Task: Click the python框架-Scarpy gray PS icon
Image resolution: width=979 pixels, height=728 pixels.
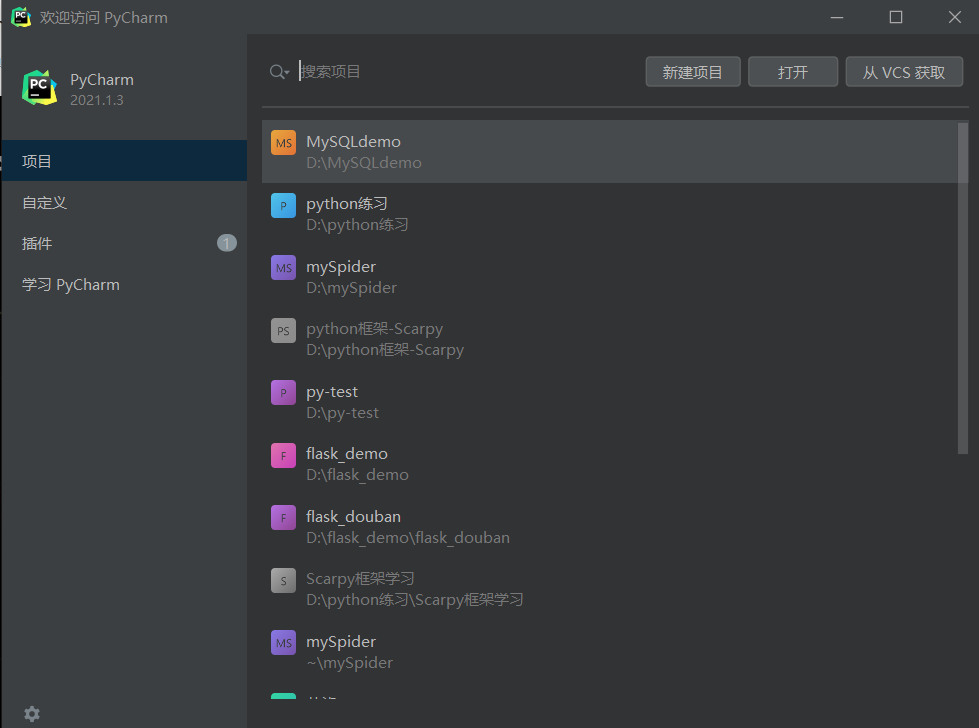Action: click(x=283, y=330)
